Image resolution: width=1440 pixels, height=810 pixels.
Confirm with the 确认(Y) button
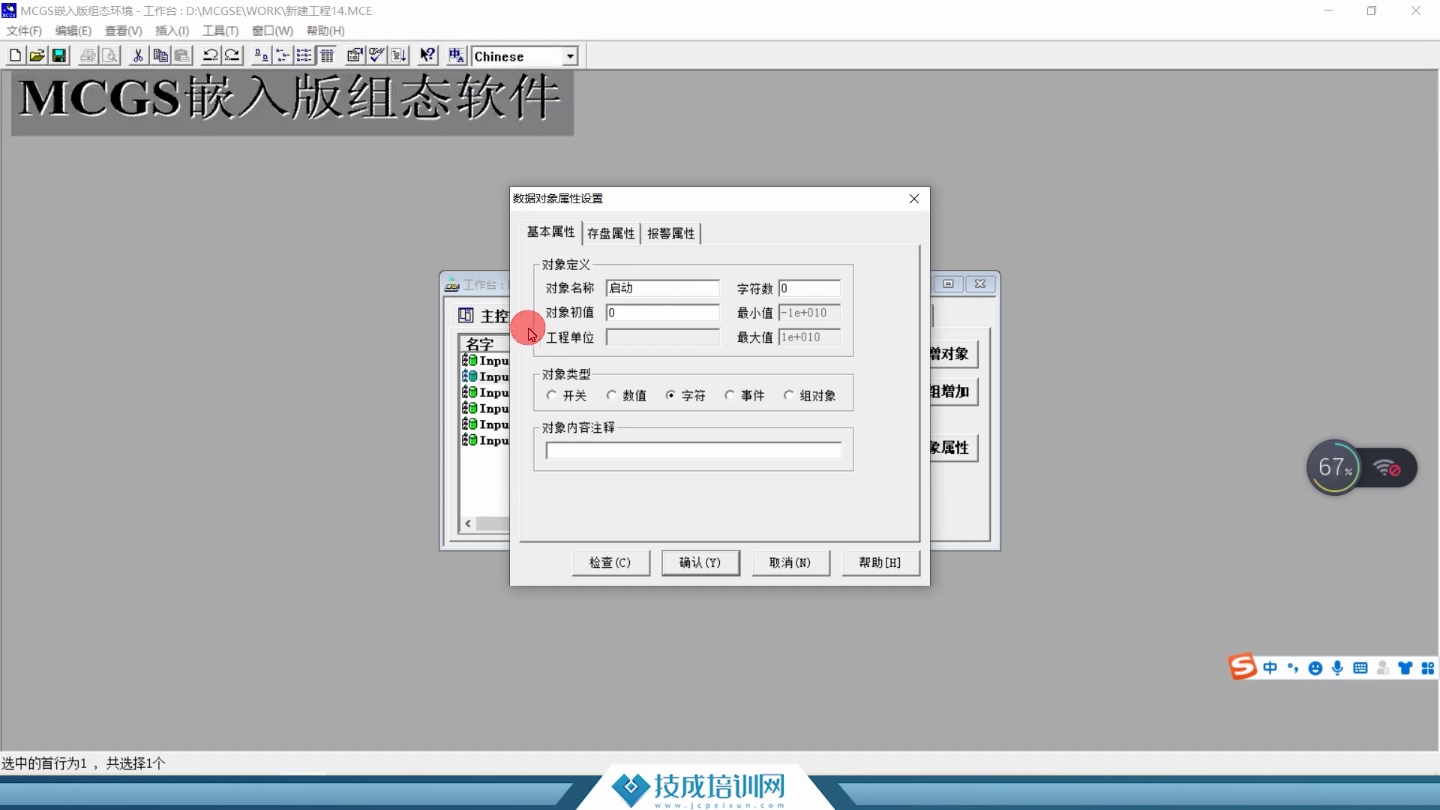[x=700, y=563]
